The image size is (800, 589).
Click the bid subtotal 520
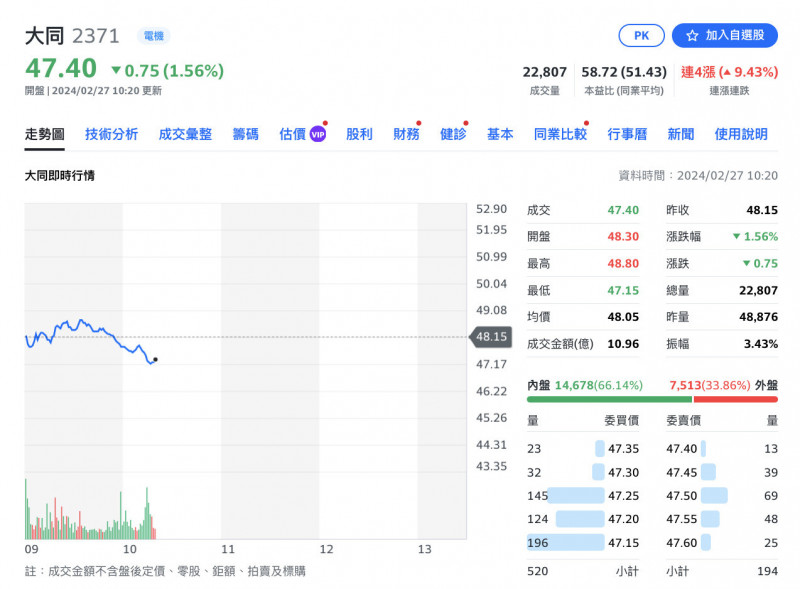point(537,571)
